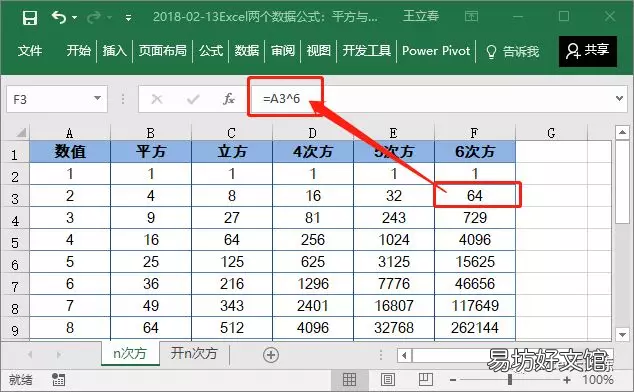Click the user name 王立春
This screenshot has width=634, height=392.
[421, 17]
